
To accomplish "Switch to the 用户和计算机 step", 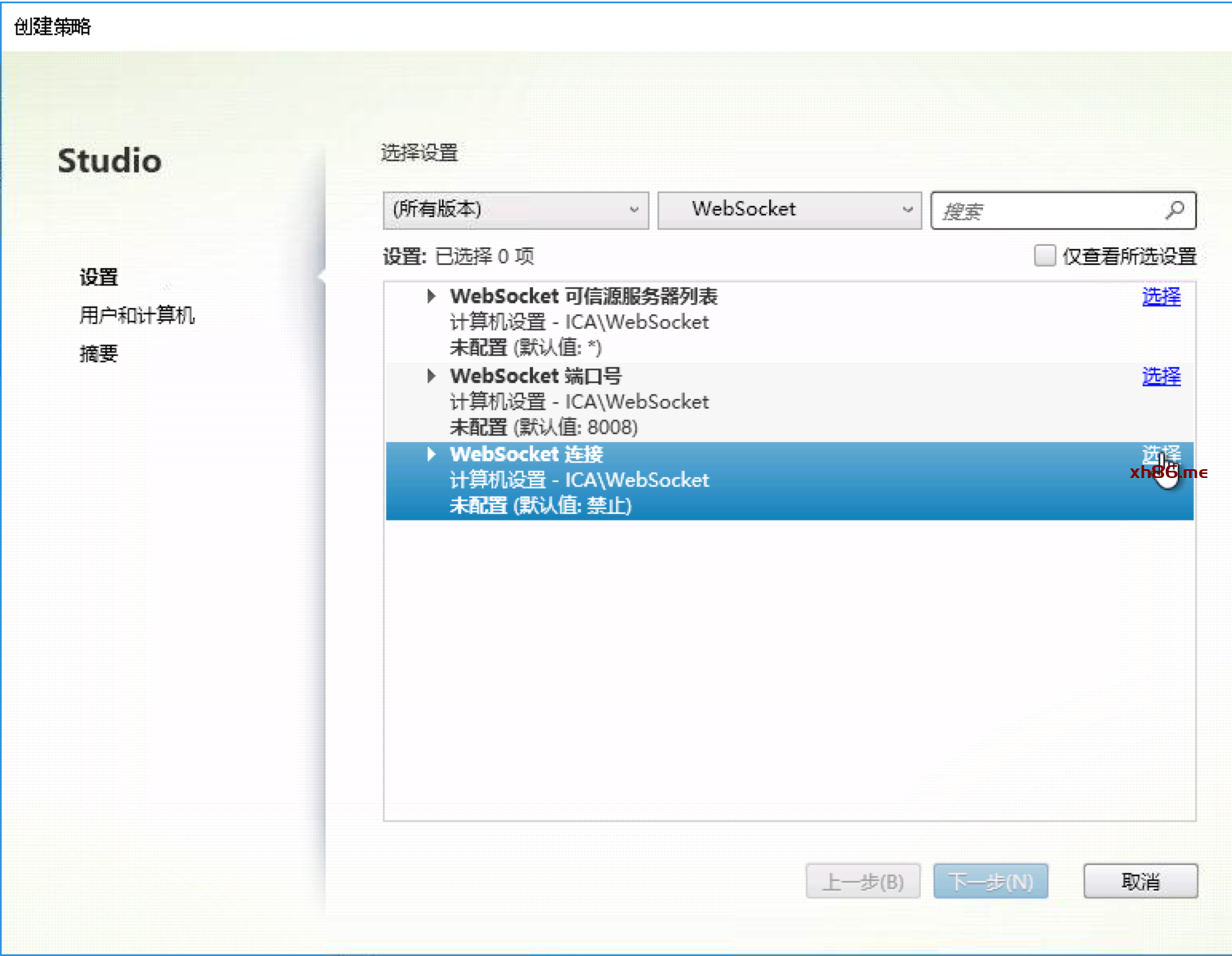I will point(136,315).
